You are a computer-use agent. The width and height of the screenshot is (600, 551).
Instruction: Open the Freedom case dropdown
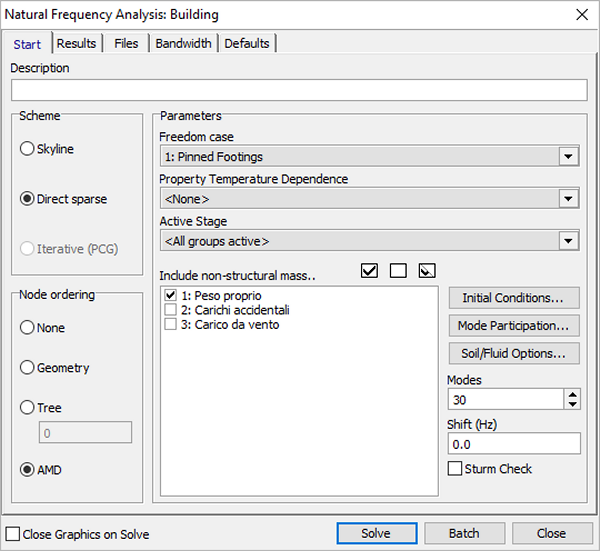pos(569,157)
